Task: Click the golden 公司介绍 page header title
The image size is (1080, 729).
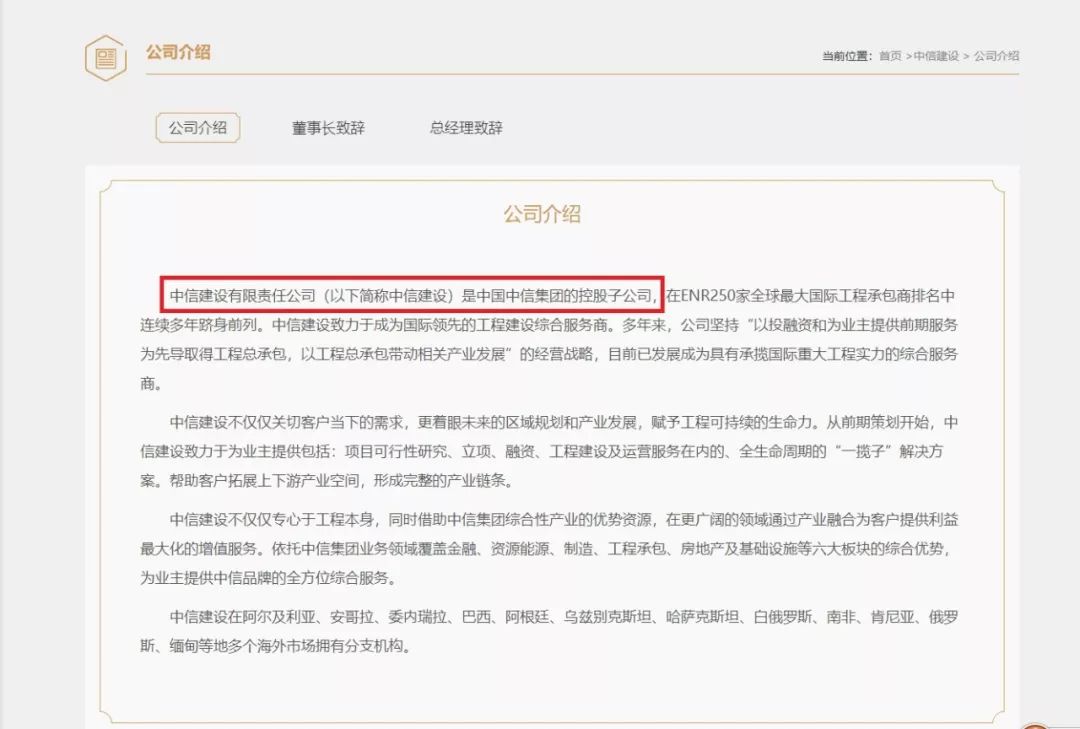Action: coord(178,52)
